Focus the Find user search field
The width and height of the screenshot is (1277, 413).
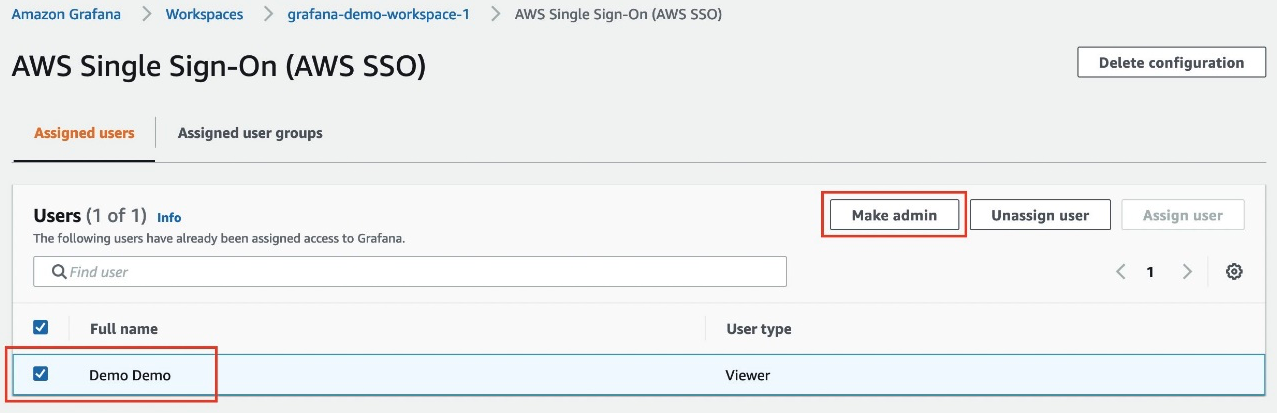410,272
